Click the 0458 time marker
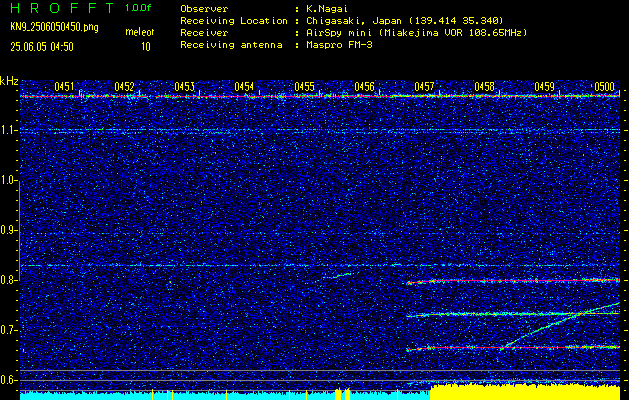 pyautogui.click(x=484, y=86)
